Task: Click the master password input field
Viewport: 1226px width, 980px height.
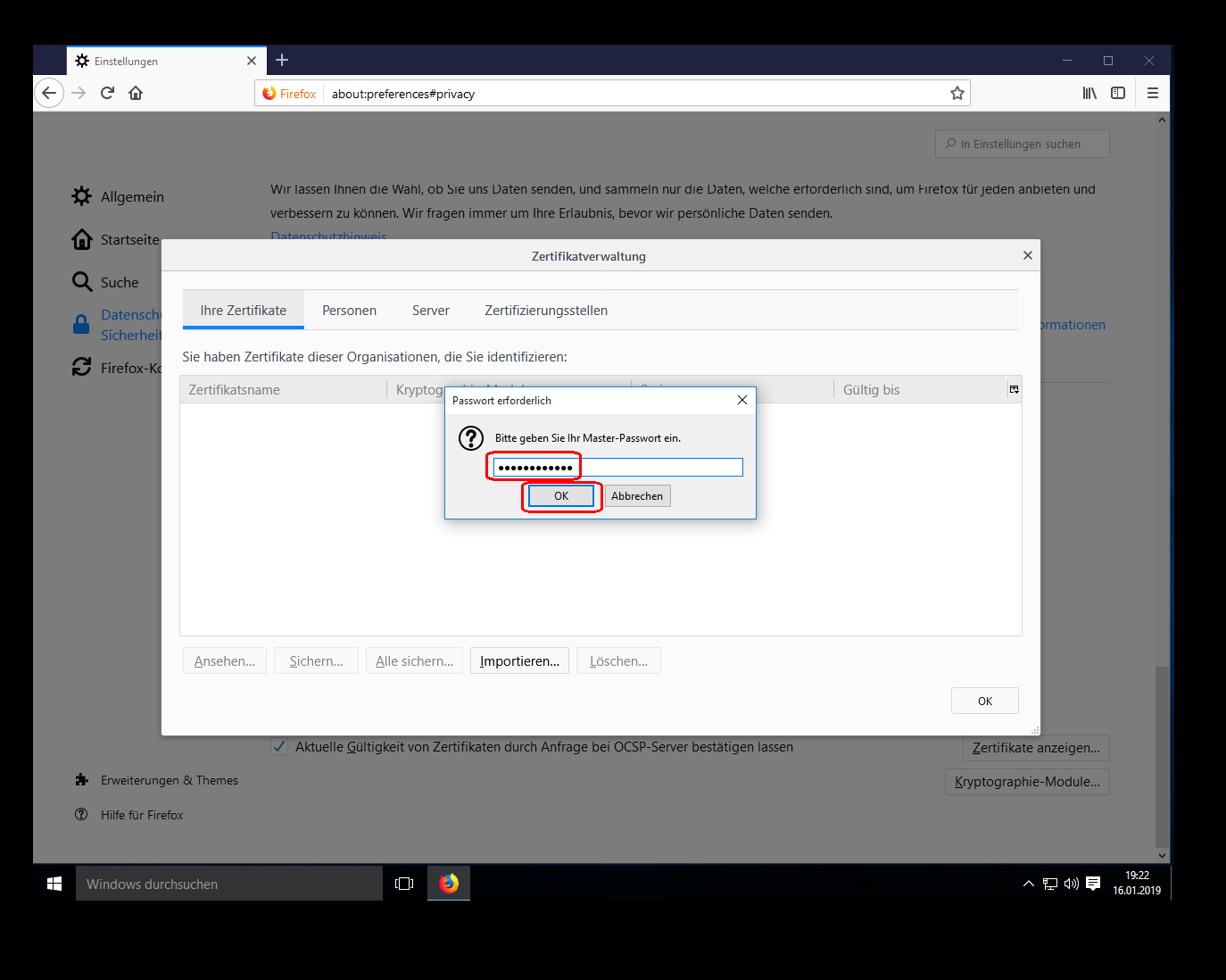Action: [617, 468]
